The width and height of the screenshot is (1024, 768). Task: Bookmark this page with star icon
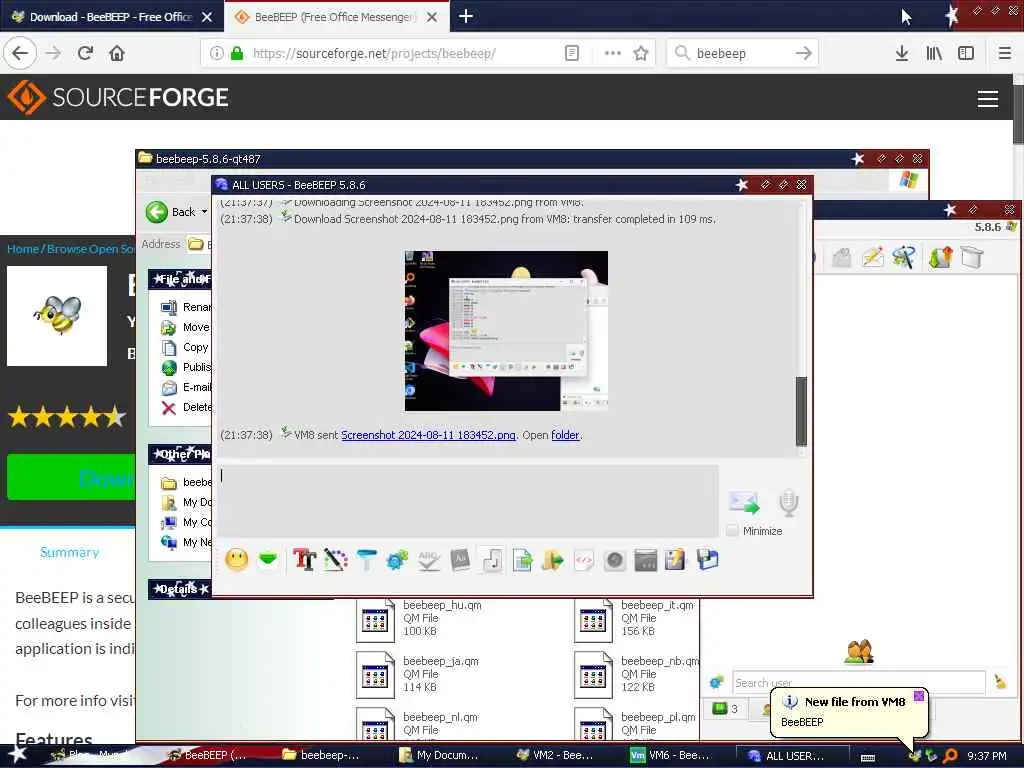pos(641,54)
